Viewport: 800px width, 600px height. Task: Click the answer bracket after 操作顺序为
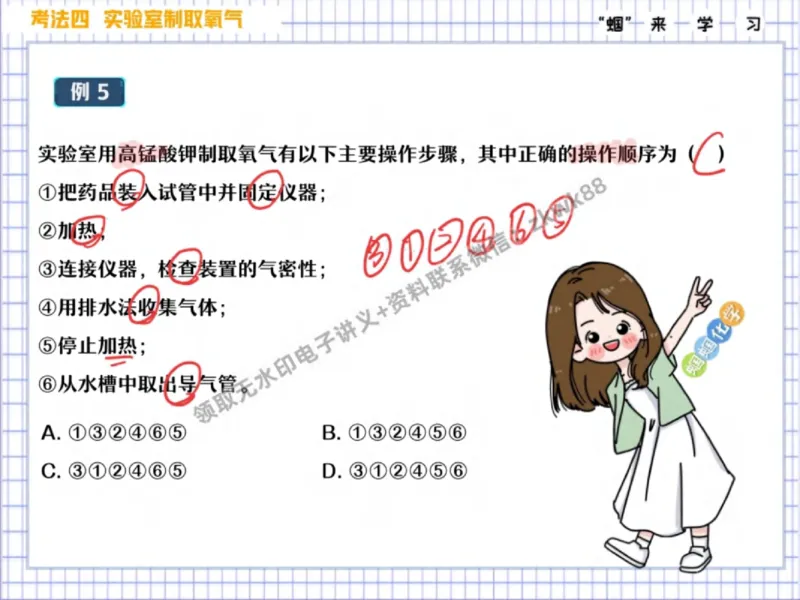[x=707, y=154]
